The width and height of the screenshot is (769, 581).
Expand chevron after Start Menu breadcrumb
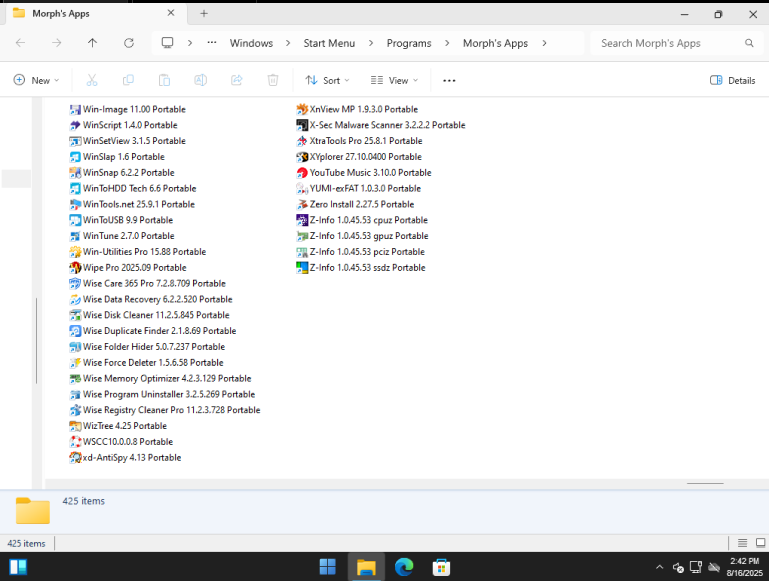coord(371,43)
